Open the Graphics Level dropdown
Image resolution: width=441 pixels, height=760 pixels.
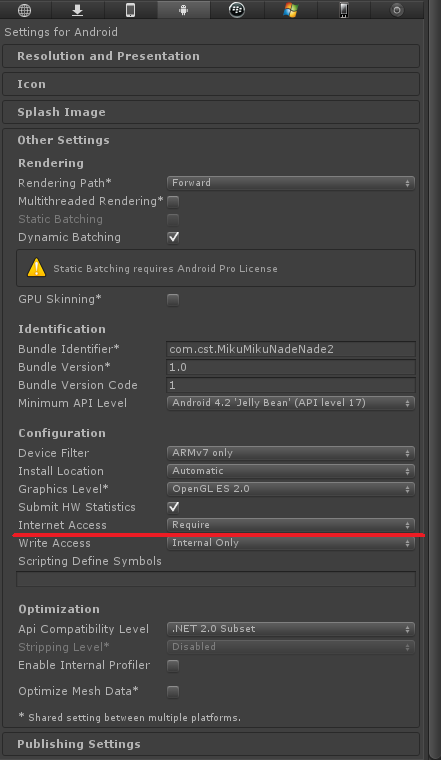[291, 489]
